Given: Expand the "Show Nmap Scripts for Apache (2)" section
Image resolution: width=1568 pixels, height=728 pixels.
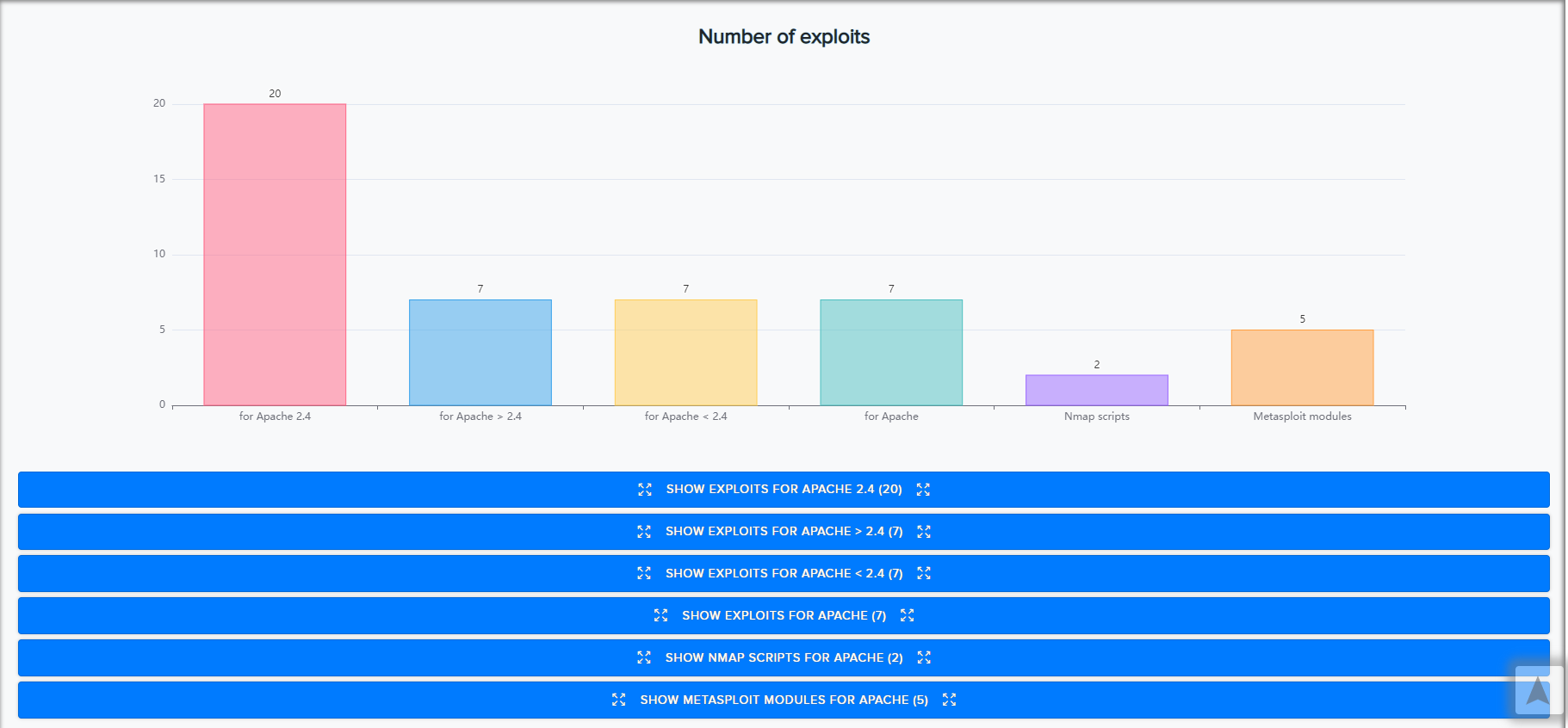Looking at the screenshot, I should click(x=784, y=657).
